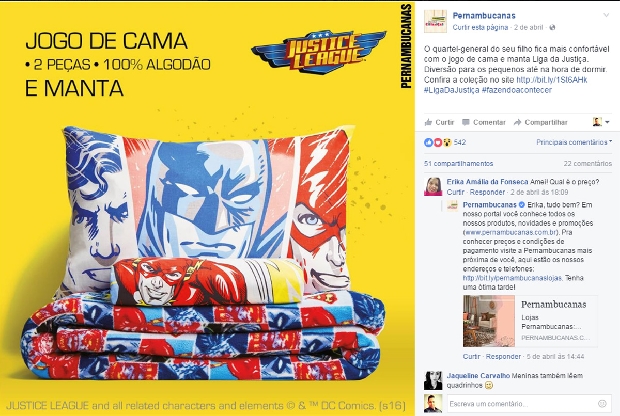Open the profile selector dropdown beside Compartilhar
The width and height of the screenshot is (620, 416).
(601, 122)
